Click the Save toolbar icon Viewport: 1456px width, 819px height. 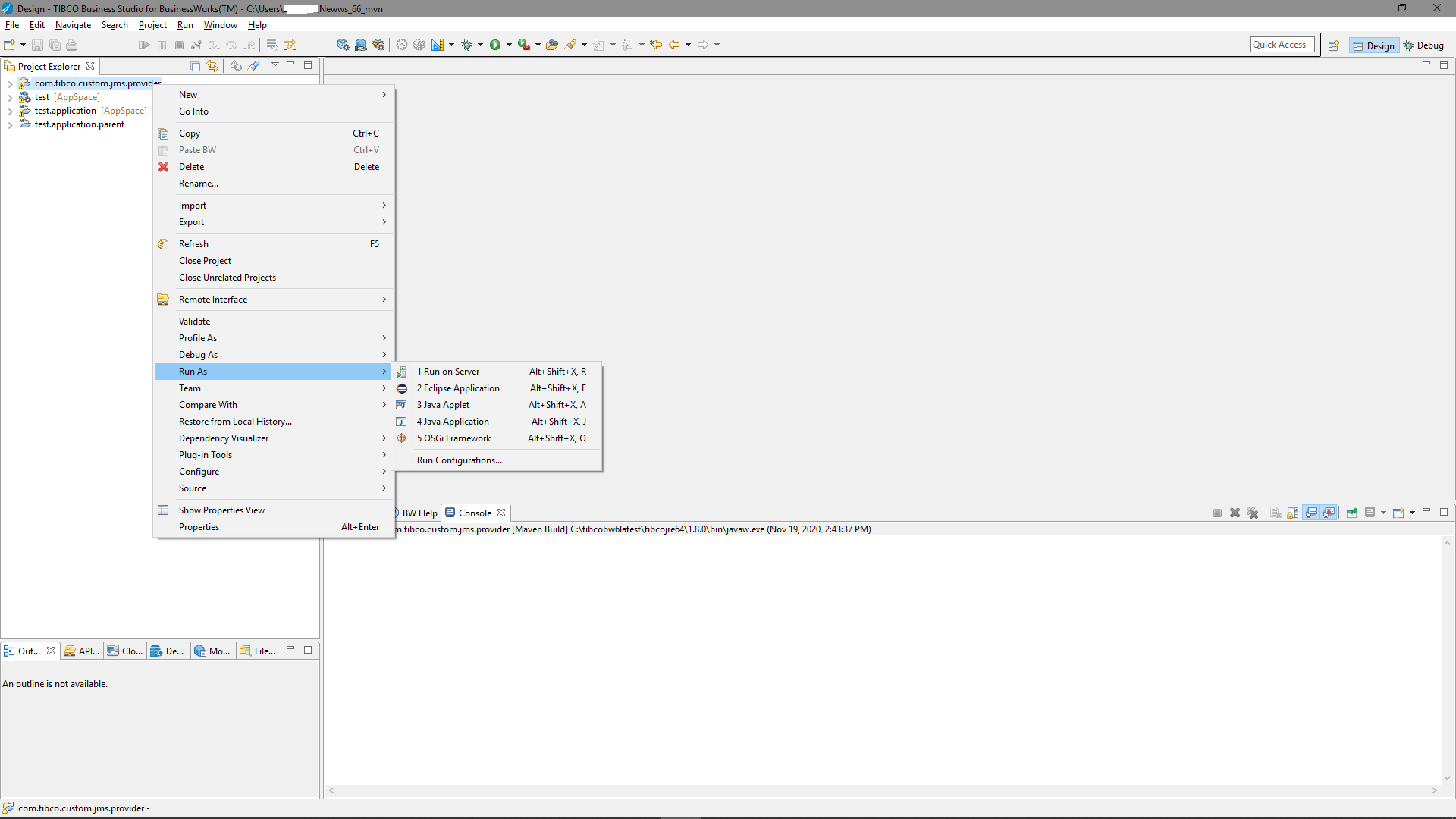coord(37,45)
